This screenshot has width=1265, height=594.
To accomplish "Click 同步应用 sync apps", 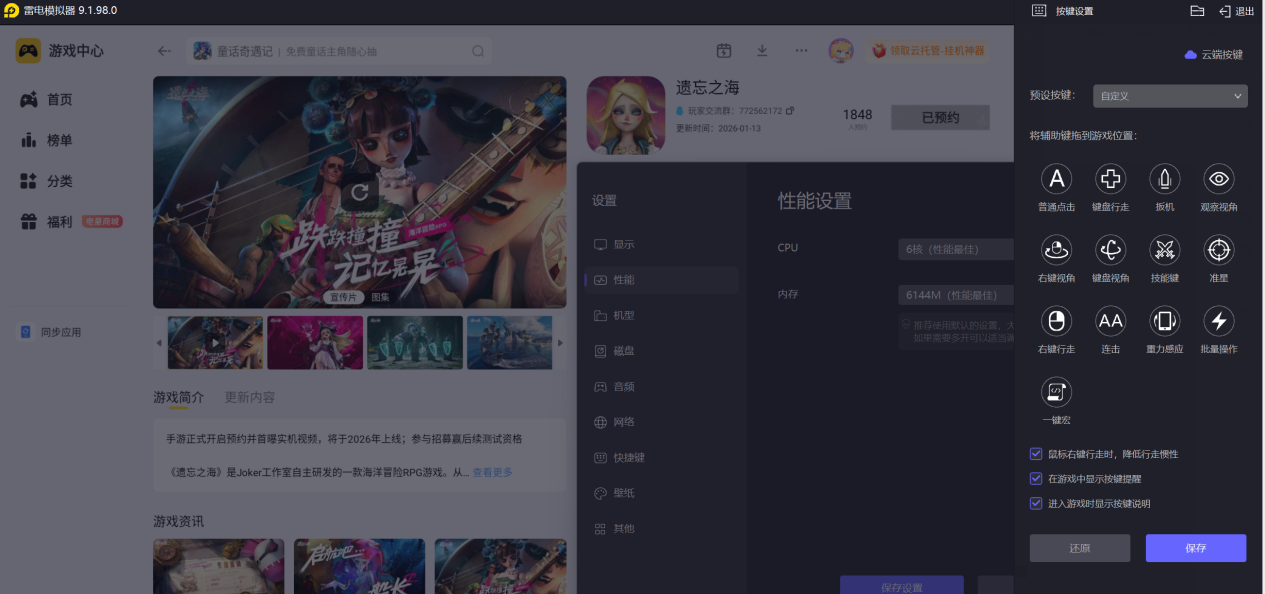I will [51, 332].
